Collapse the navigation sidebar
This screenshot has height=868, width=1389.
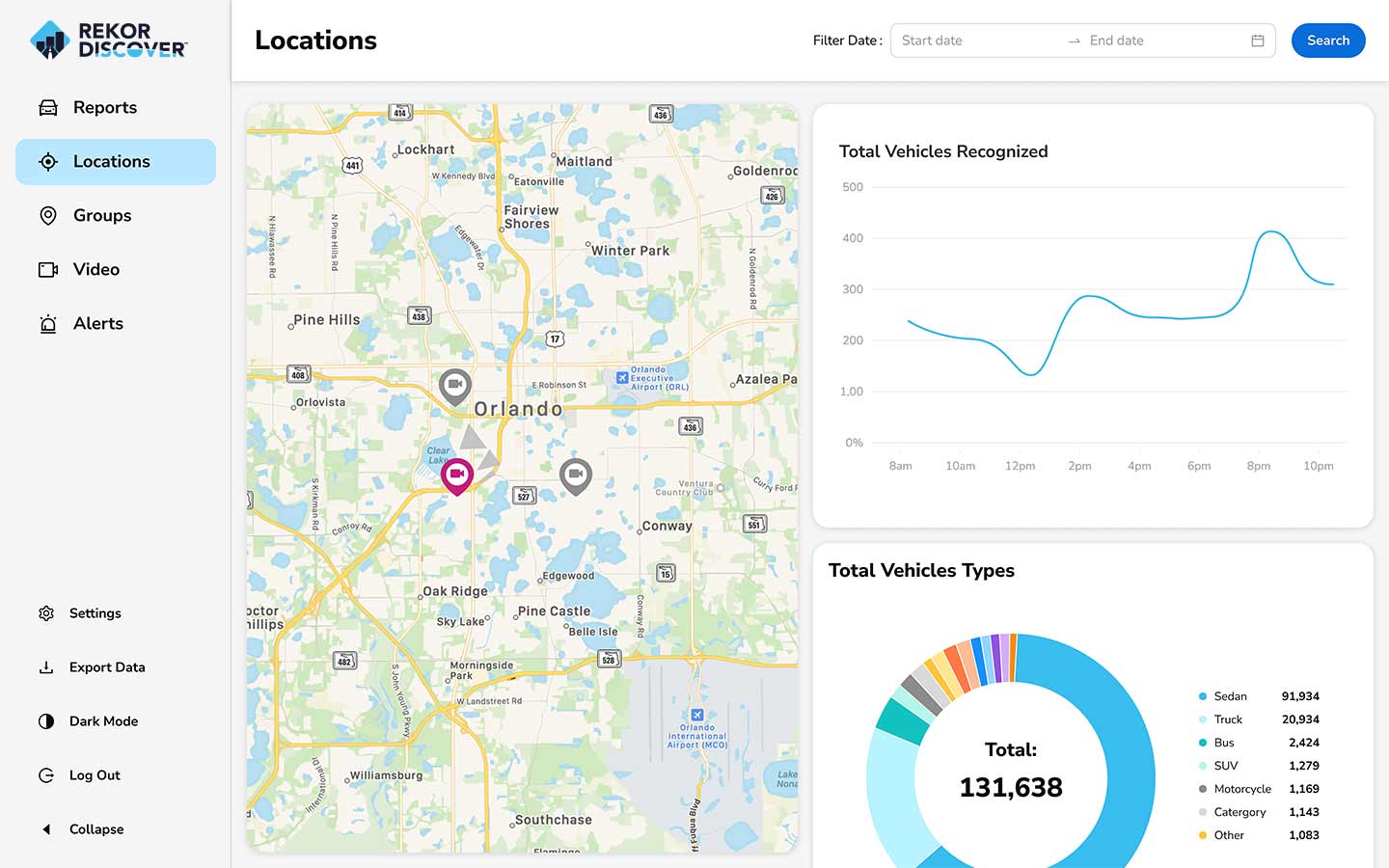coord(46,828)
